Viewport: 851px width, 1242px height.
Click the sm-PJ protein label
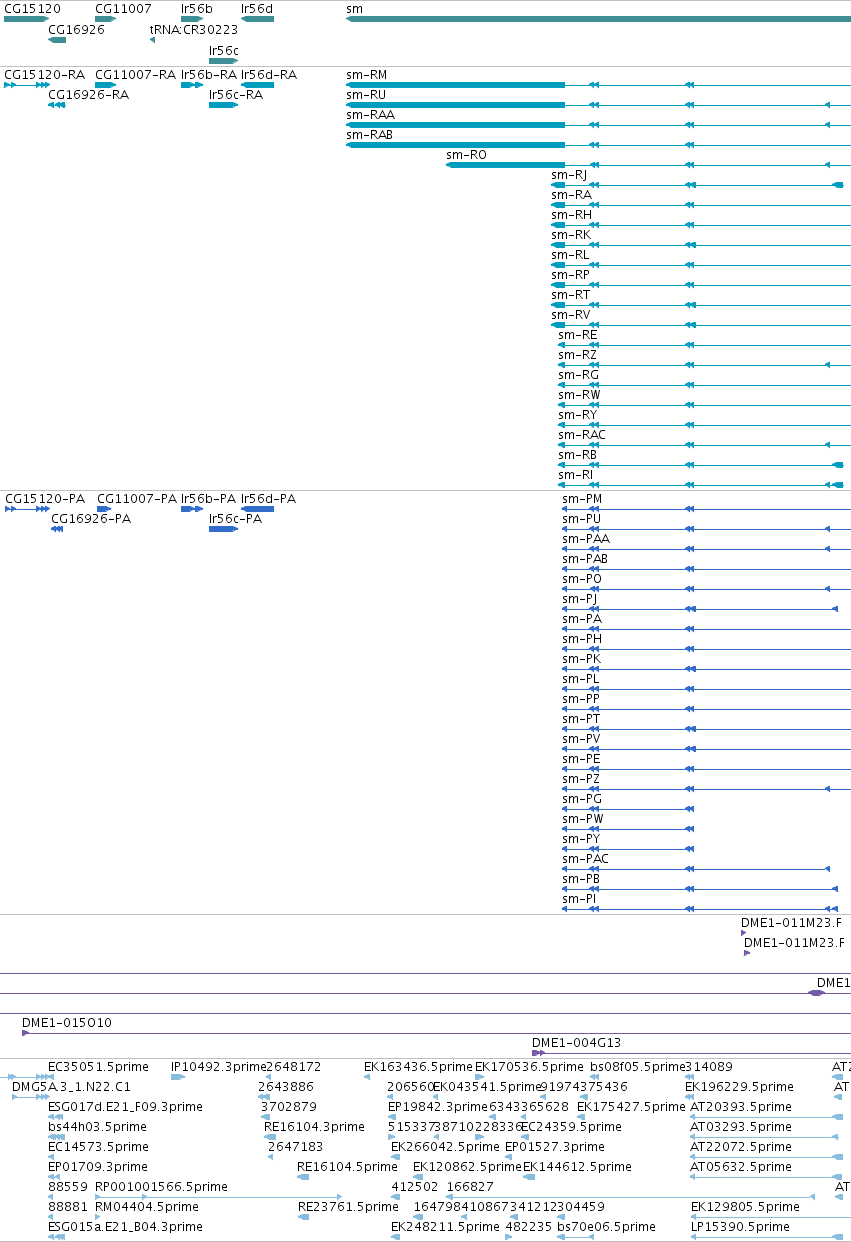click(x=579, y=599)
